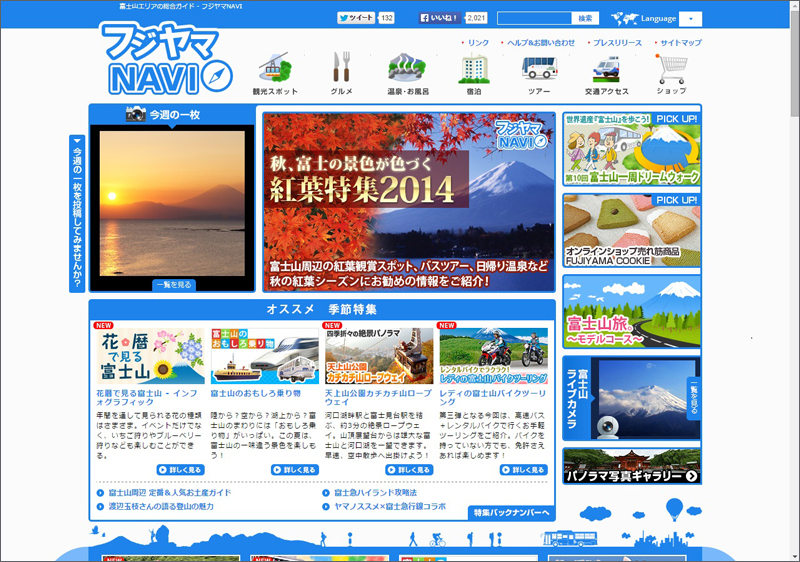Open the 富士山旅。モデルコース banner
The width and height of the screenshot is (800, 562).
(x=632, y=312)
